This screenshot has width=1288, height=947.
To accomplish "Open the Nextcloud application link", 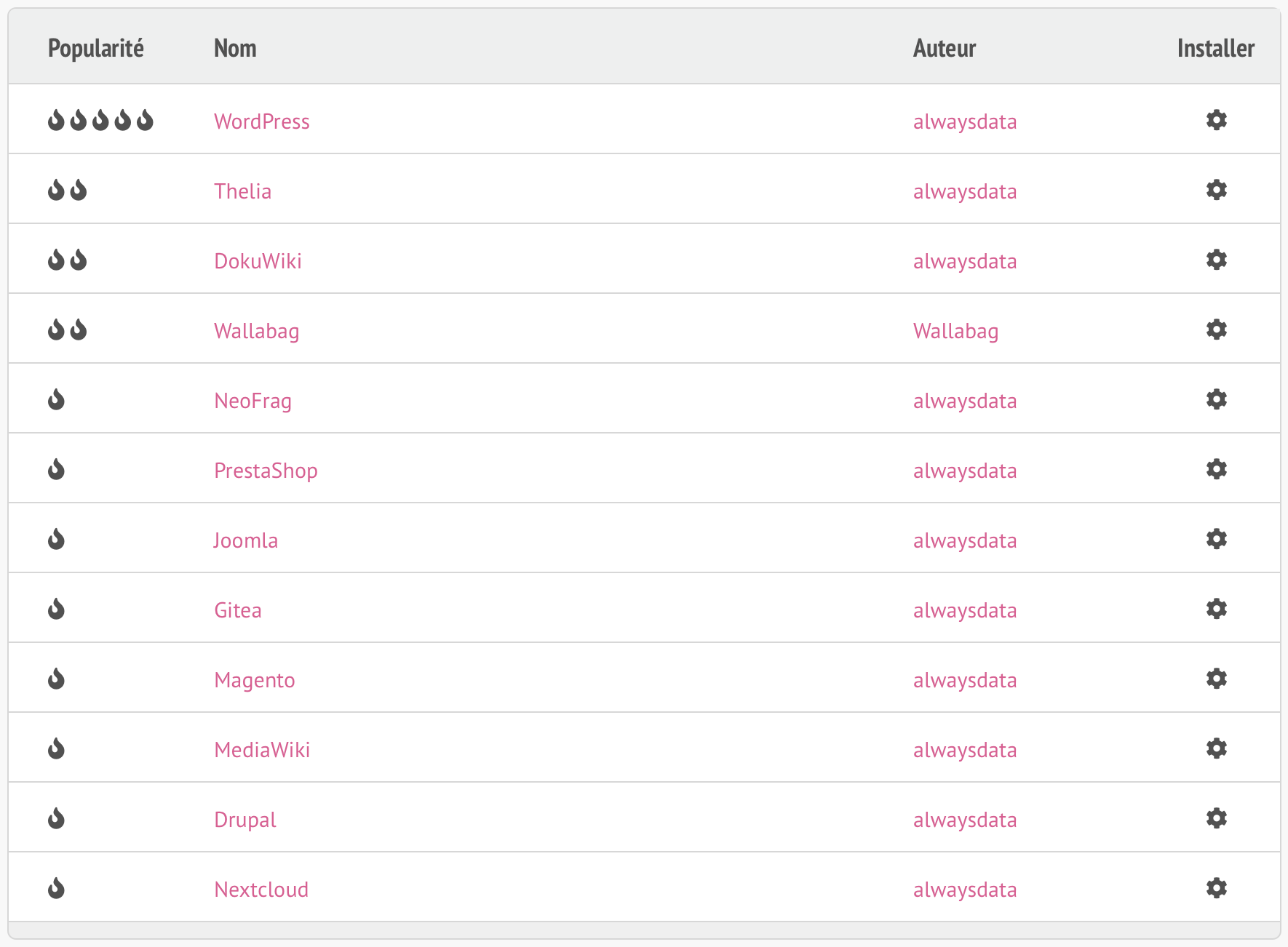I will point(261,890).
